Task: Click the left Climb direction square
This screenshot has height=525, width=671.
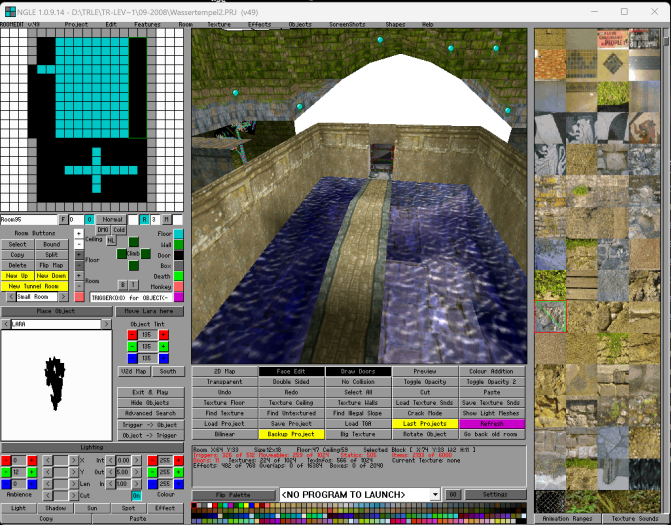Action: 122,254
